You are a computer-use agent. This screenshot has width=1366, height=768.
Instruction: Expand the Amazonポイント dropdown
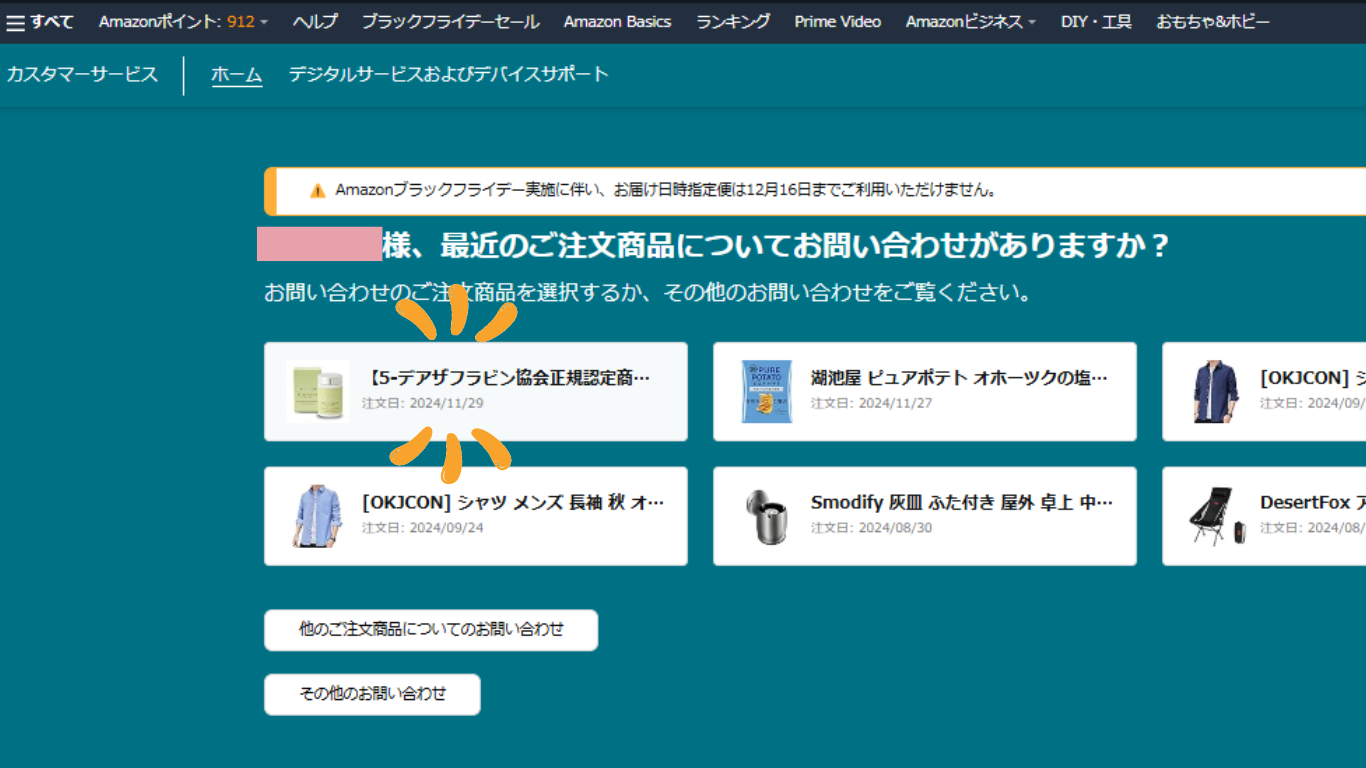(x=183, y=22)
